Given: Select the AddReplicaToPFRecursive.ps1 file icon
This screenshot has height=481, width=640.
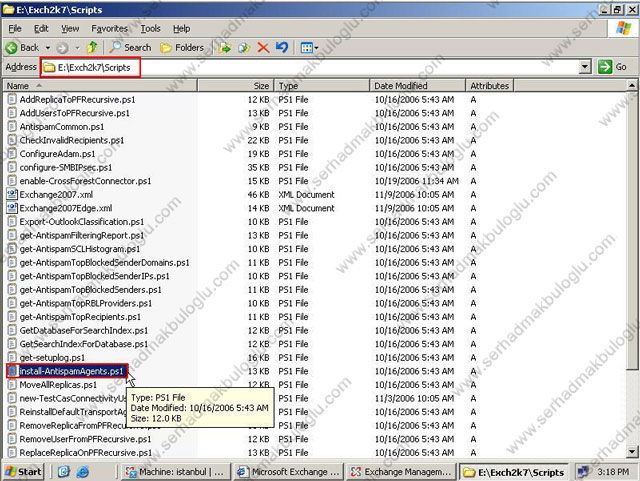Looking at the screenshot, I should click(12, 99).
